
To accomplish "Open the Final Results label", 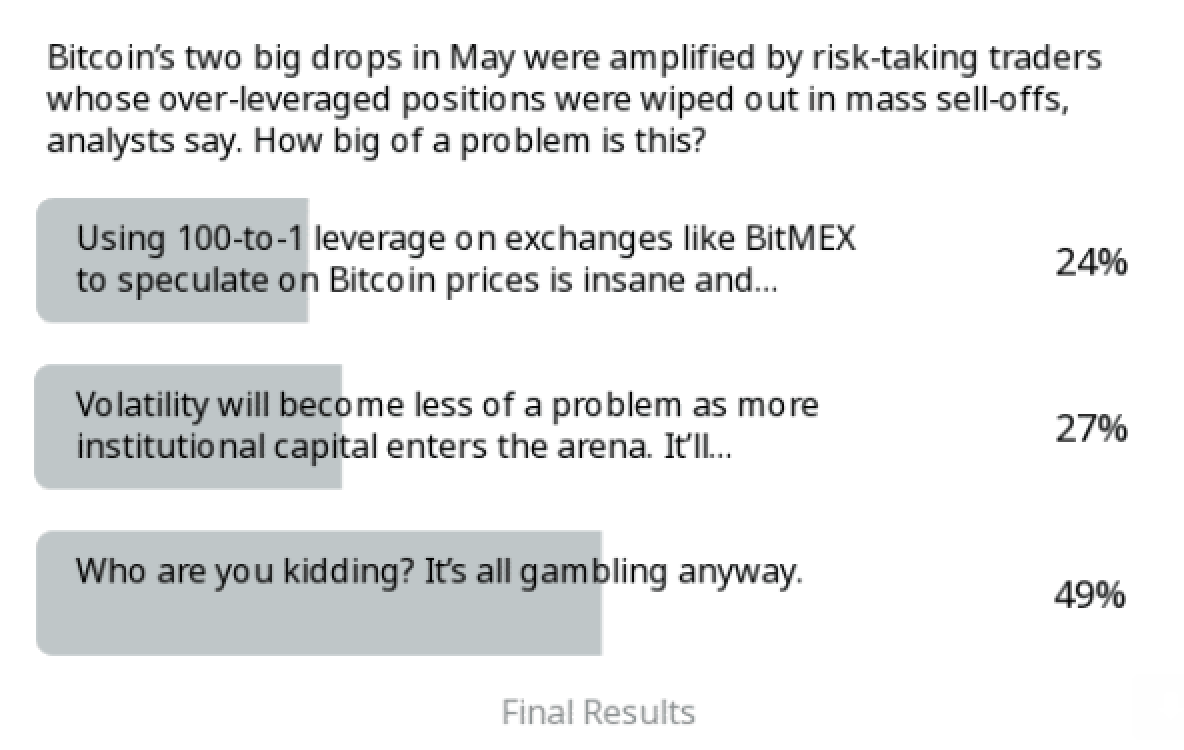I will tap(598, 712).
